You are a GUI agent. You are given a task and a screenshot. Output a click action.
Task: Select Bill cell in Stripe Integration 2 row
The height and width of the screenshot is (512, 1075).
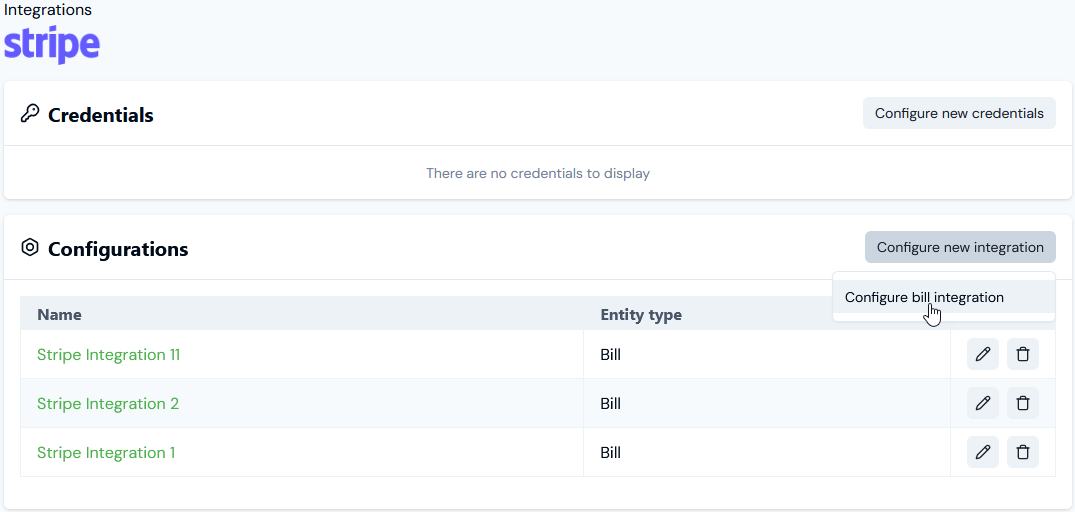(766, 403)
